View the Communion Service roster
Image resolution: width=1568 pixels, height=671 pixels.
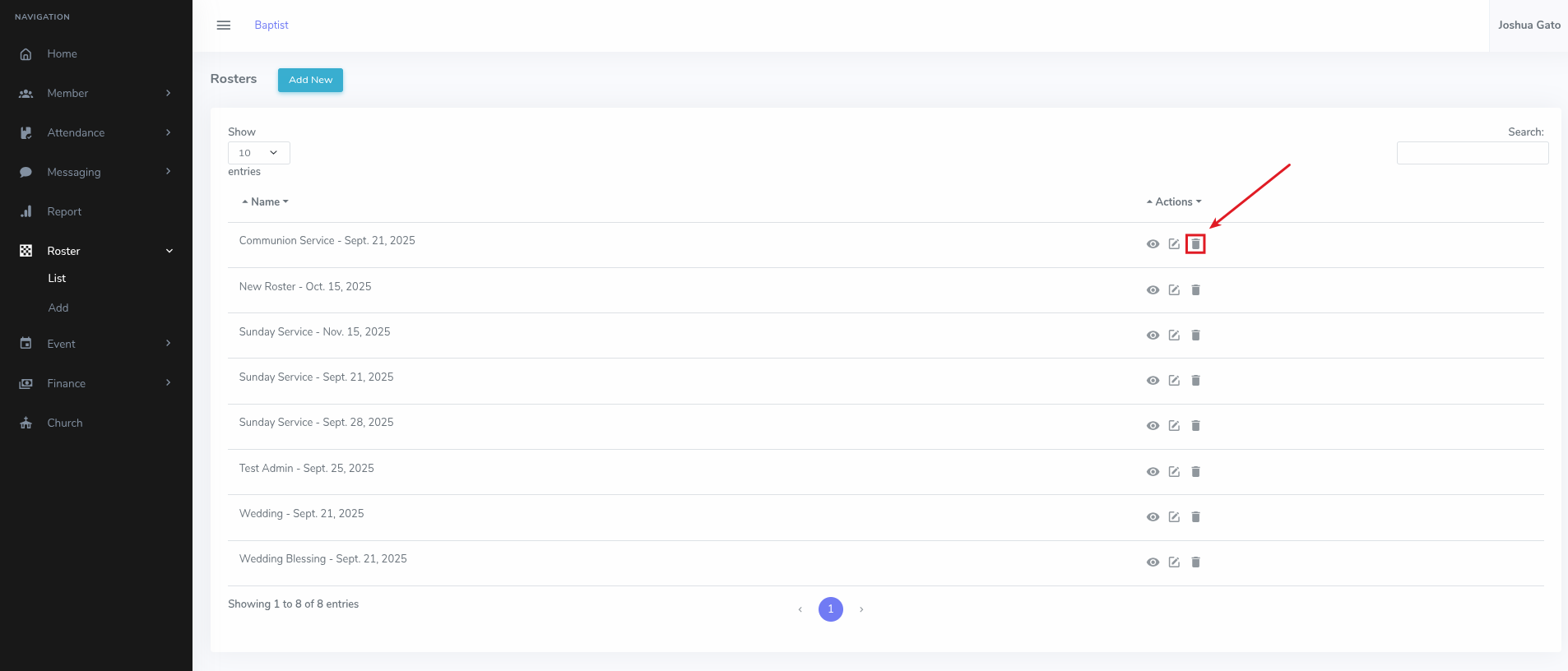(x=1153, y=244)
